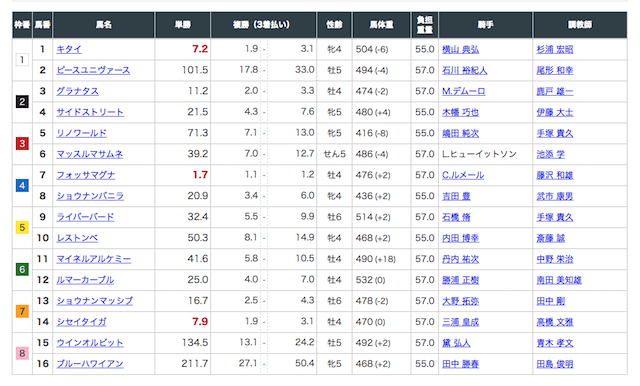
Task: Open jockey link C.ルメール
Action: coord(463,175)
